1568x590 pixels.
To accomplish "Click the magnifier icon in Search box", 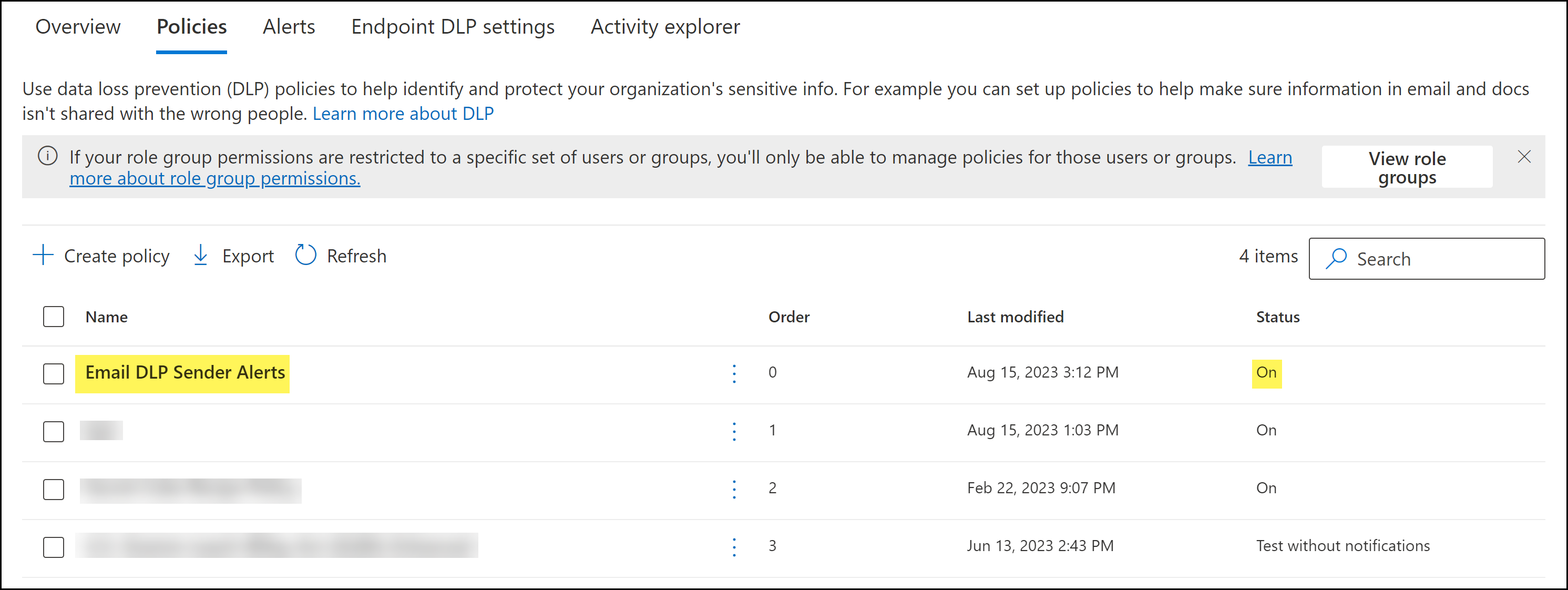I will tap(1336, 259).
